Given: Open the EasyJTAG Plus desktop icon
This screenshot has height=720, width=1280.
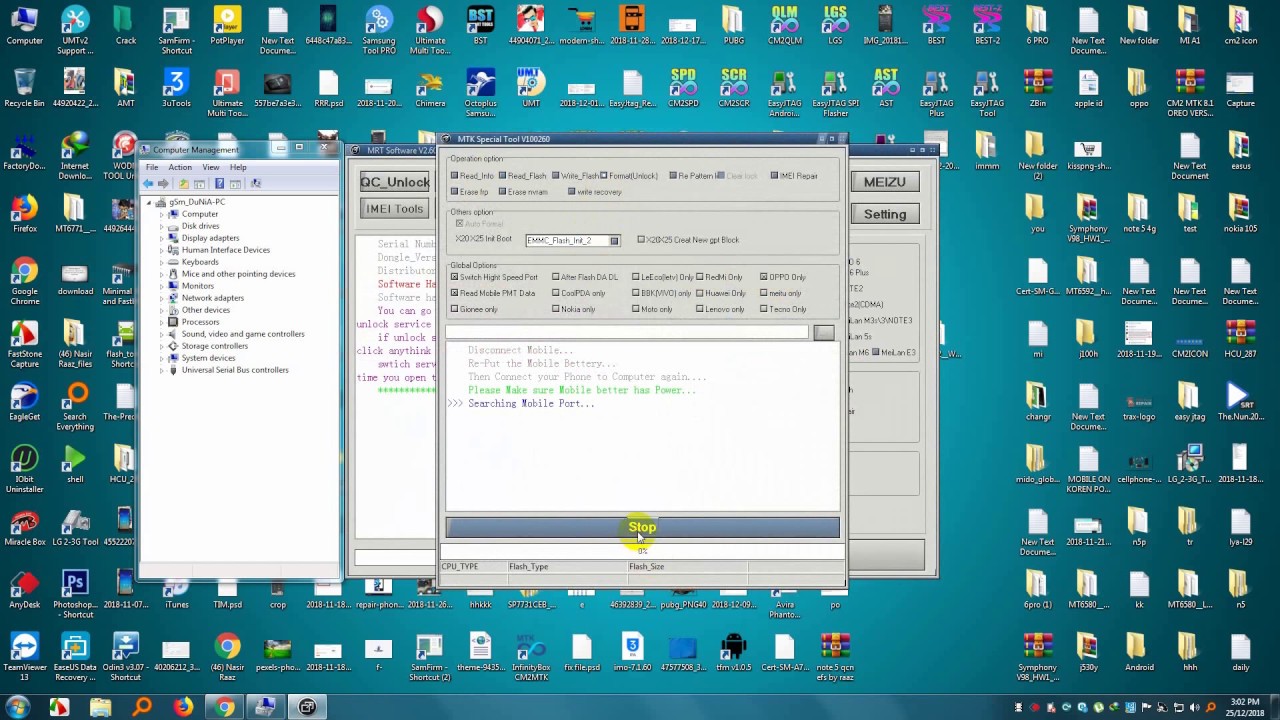Looking at the screenshot, I should pyautogui.click(x=936, y=93).
